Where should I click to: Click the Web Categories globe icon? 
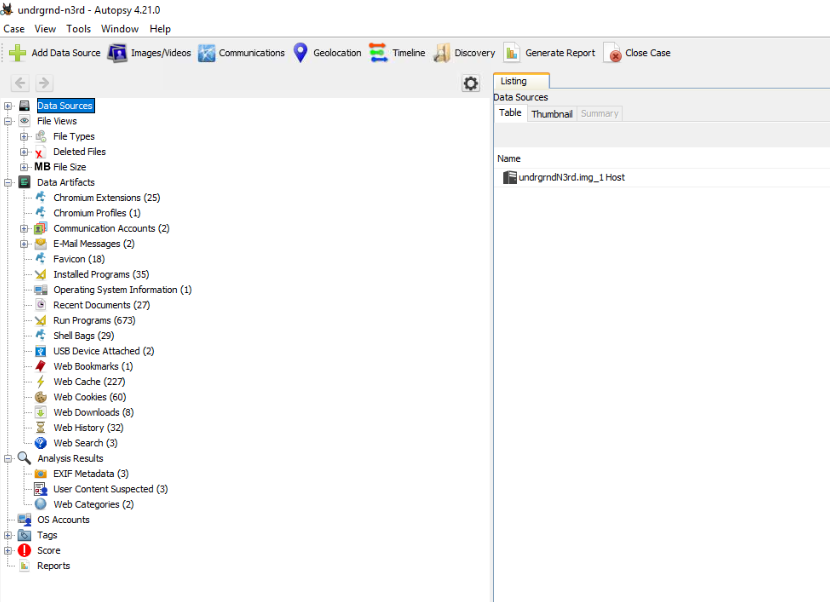pos(41,505)
